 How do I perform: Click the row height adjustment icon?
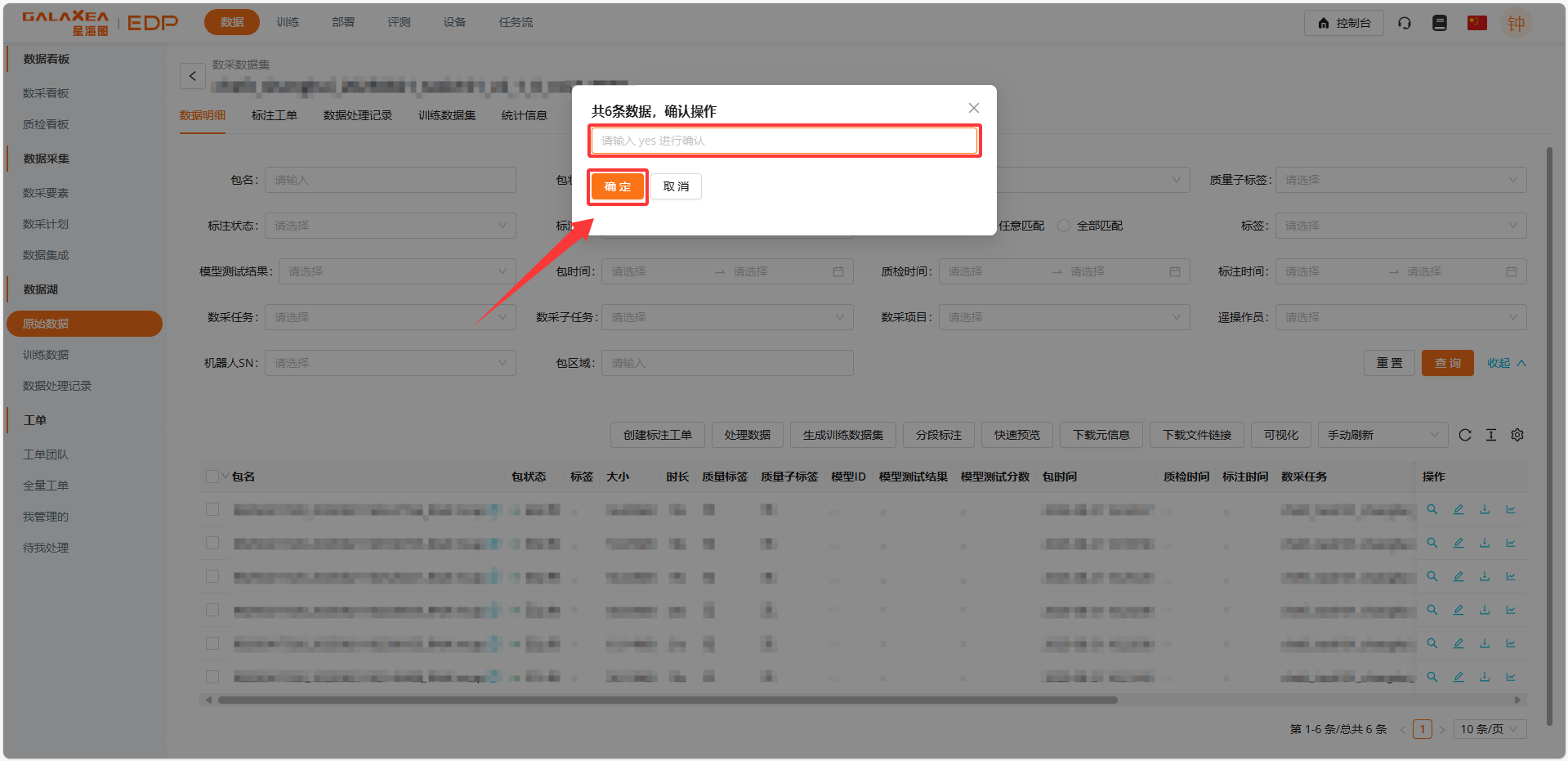click(1490, 435)
